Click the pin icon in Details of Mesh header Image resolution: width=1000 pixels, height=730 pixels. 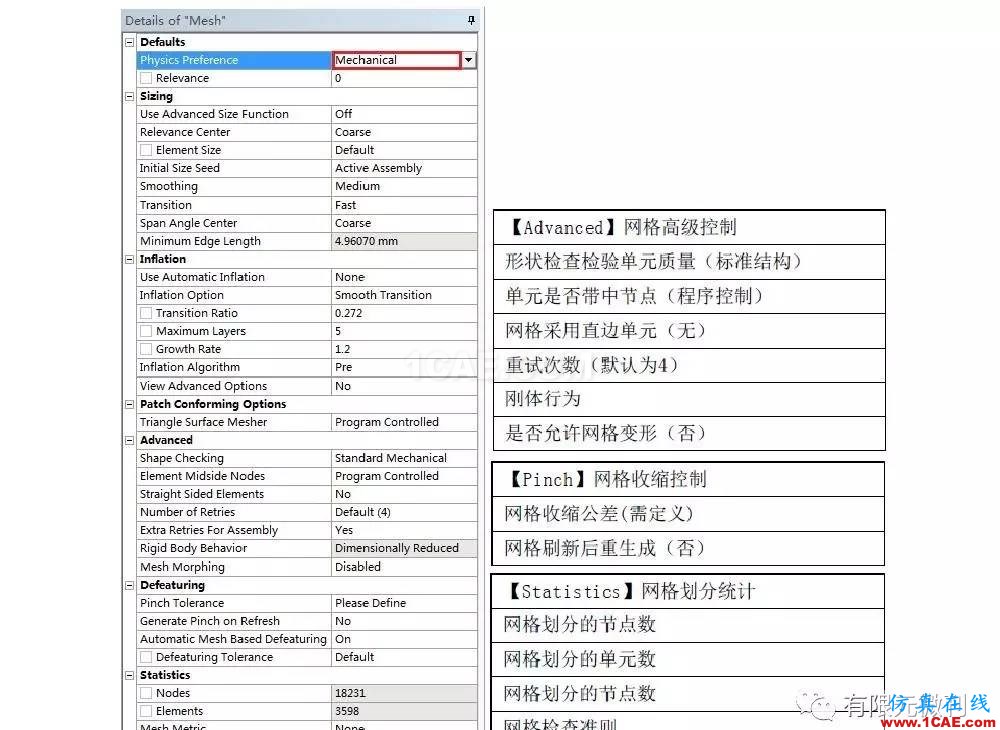(471, 20)
